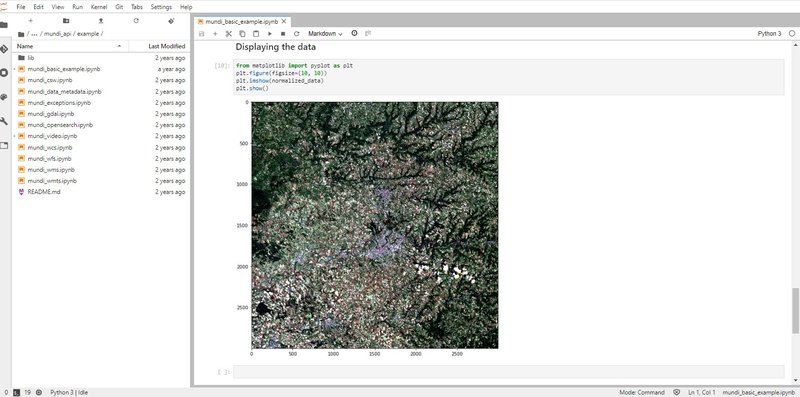This screenshot has height=397, width=800.
Task: Click the notebook vertical scrollbar thumb
Action: click(795, 310)
